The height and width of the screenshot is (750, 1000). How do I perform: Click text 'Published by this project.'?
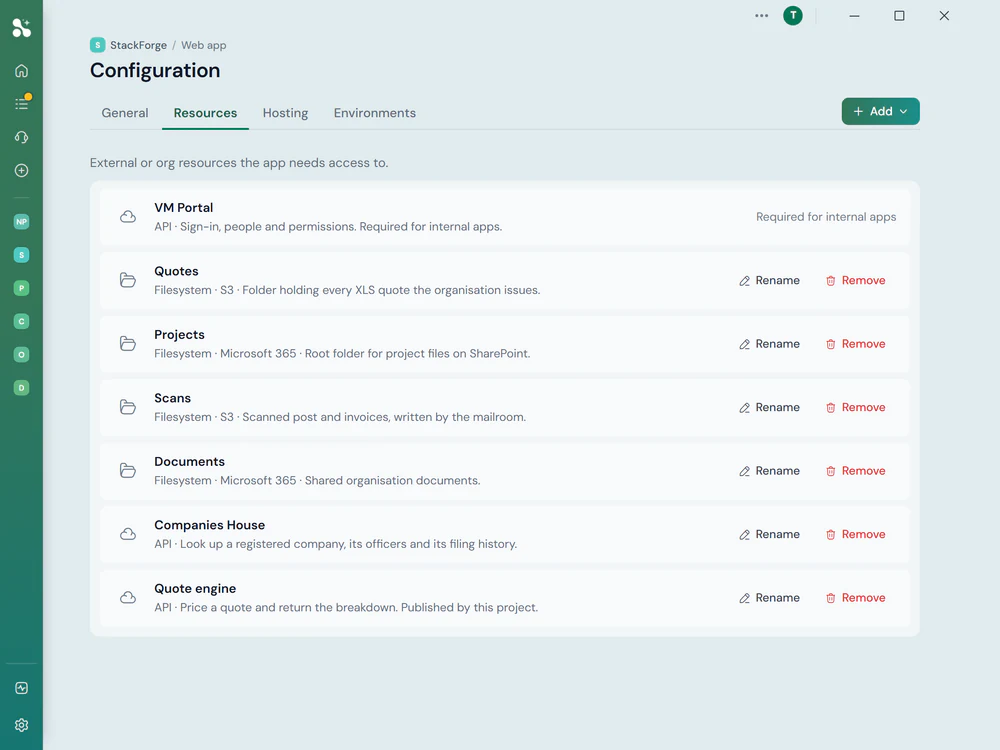[469, 607]
